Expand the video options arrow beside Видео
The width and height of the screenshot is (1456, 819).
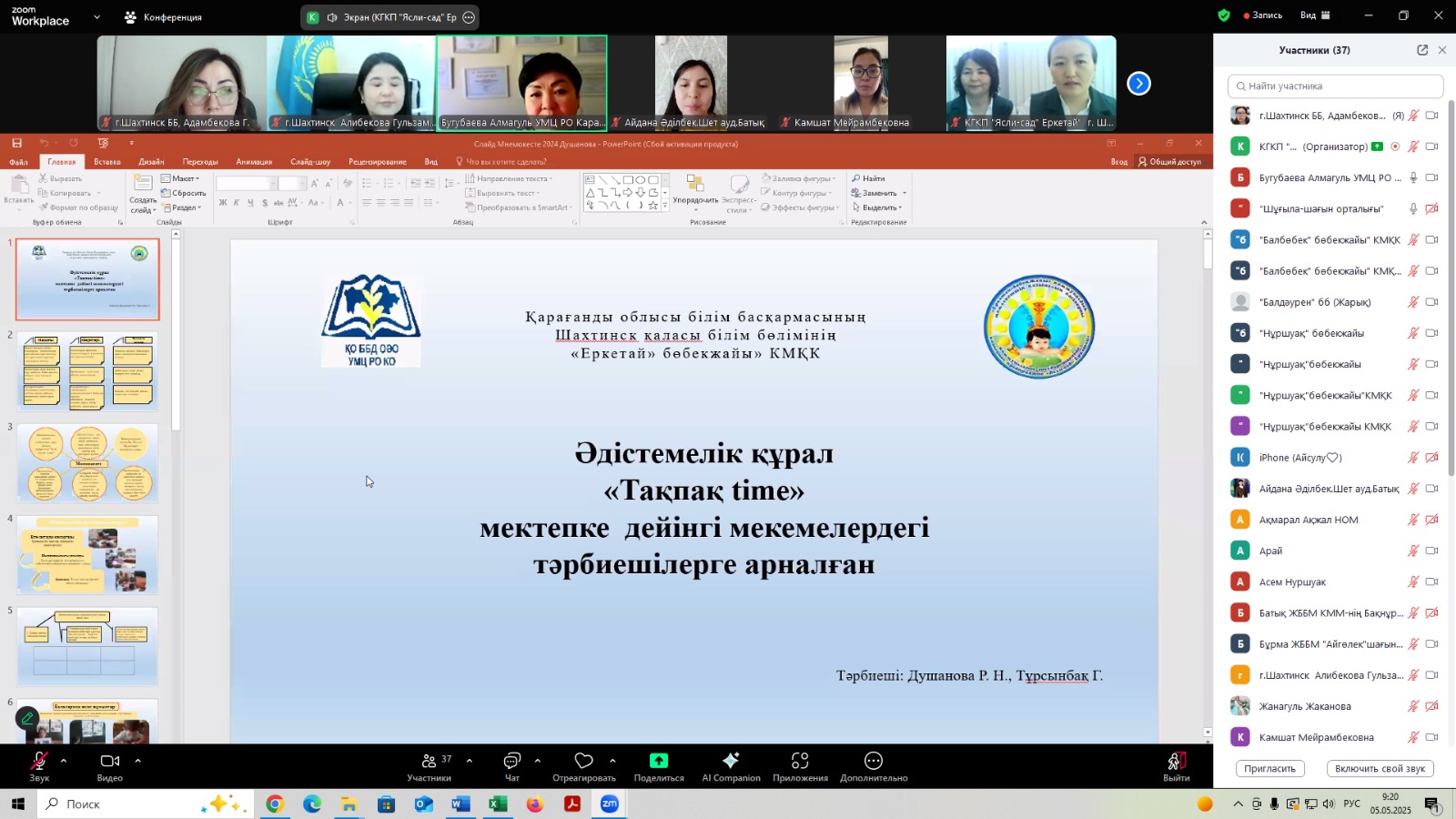137,761
